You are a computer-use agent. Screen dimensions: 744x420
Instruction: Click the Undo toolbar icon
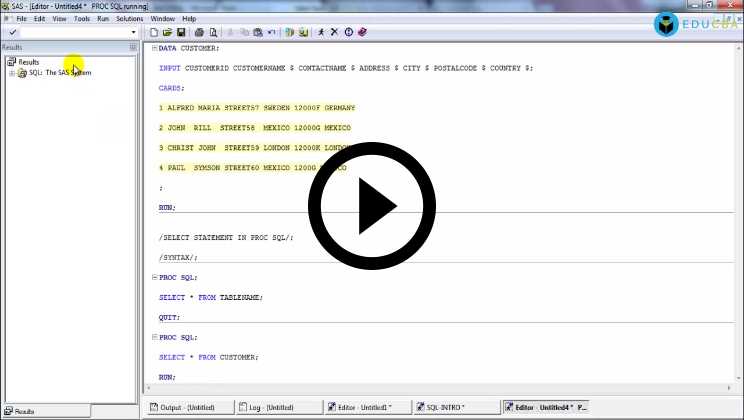[271, 32]
